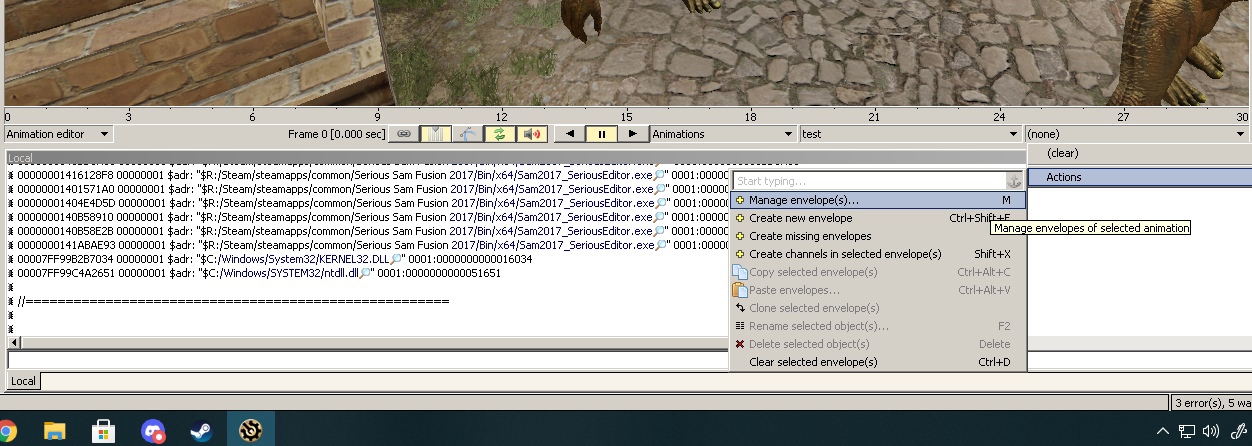The height and width of the screenshot is (446, 1252).
Task: Open the Animation editor dropdown
Action: pyautogui.click(x=59, y=134)
